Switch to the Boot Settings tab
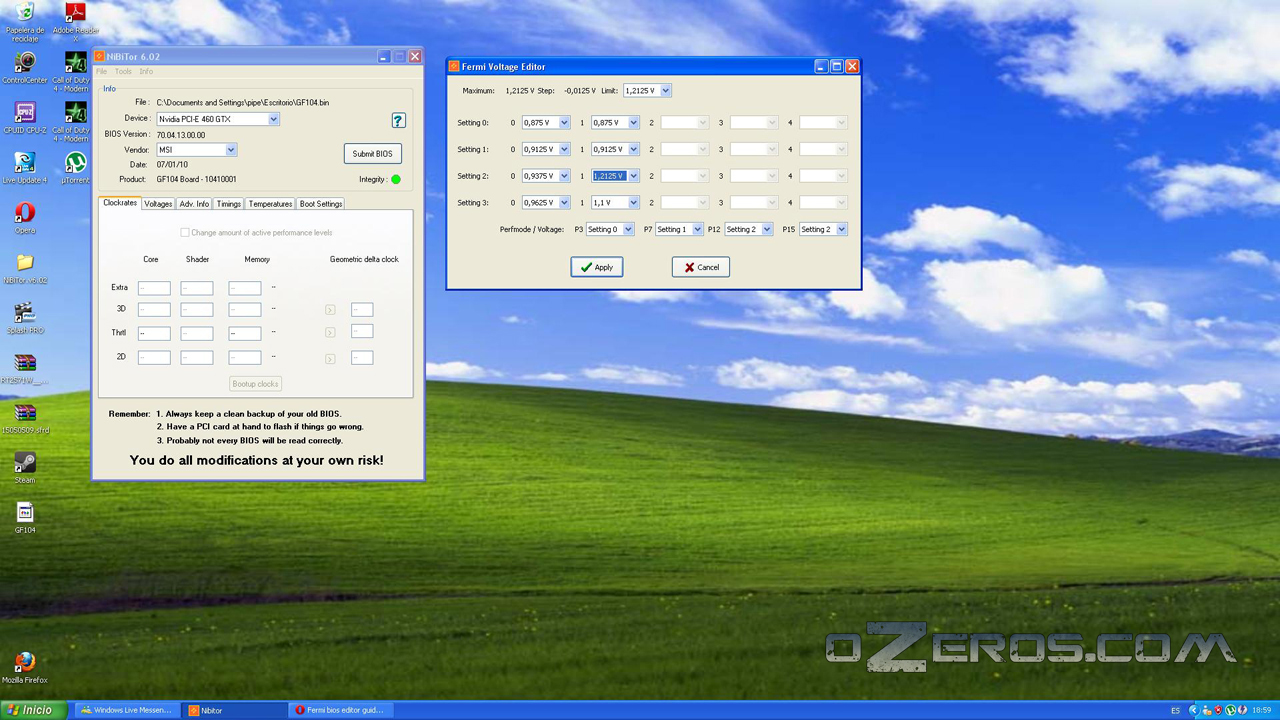 point(321,204)
